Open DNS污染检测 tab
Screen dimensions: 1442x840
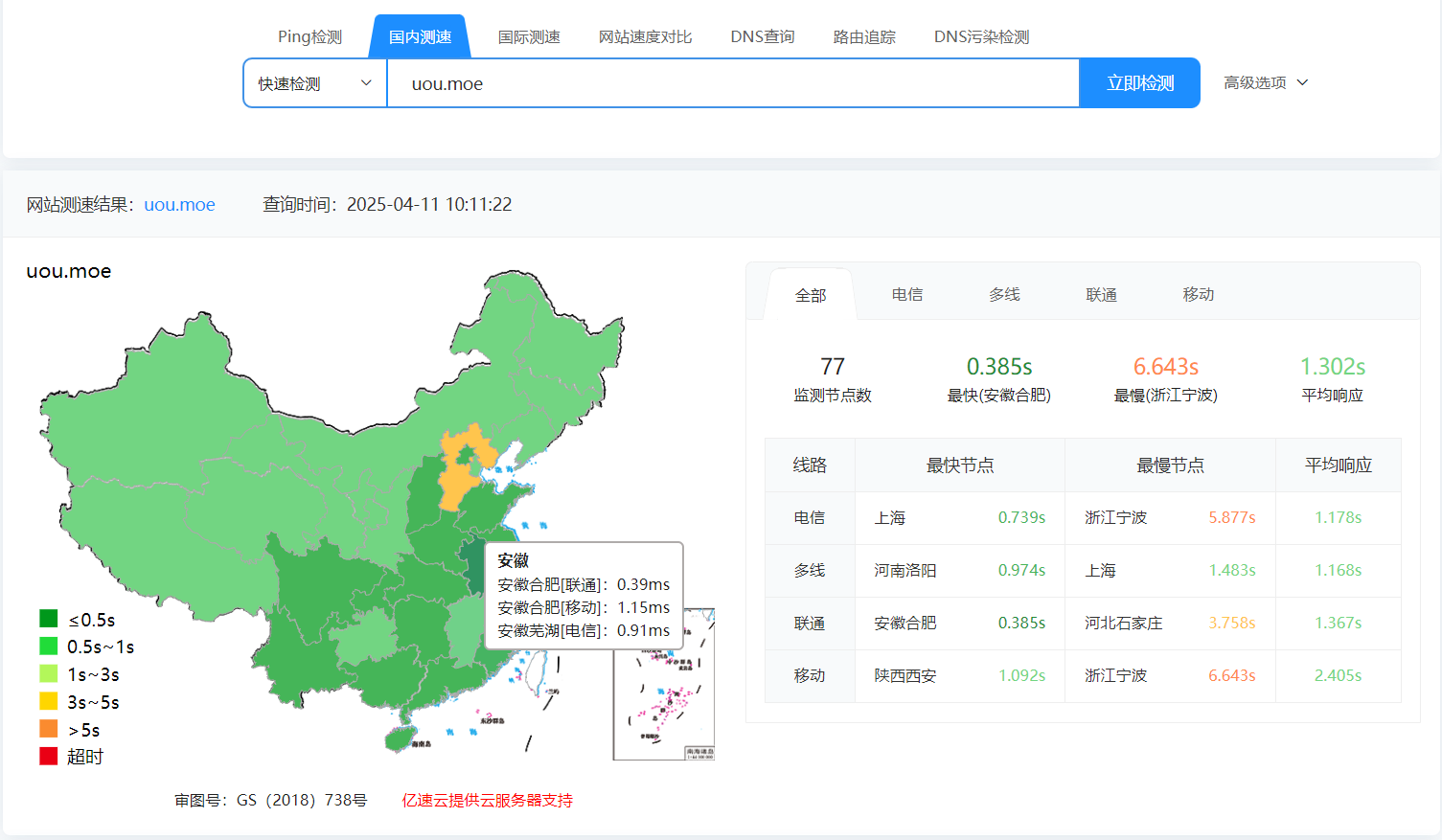click(981, 36)
